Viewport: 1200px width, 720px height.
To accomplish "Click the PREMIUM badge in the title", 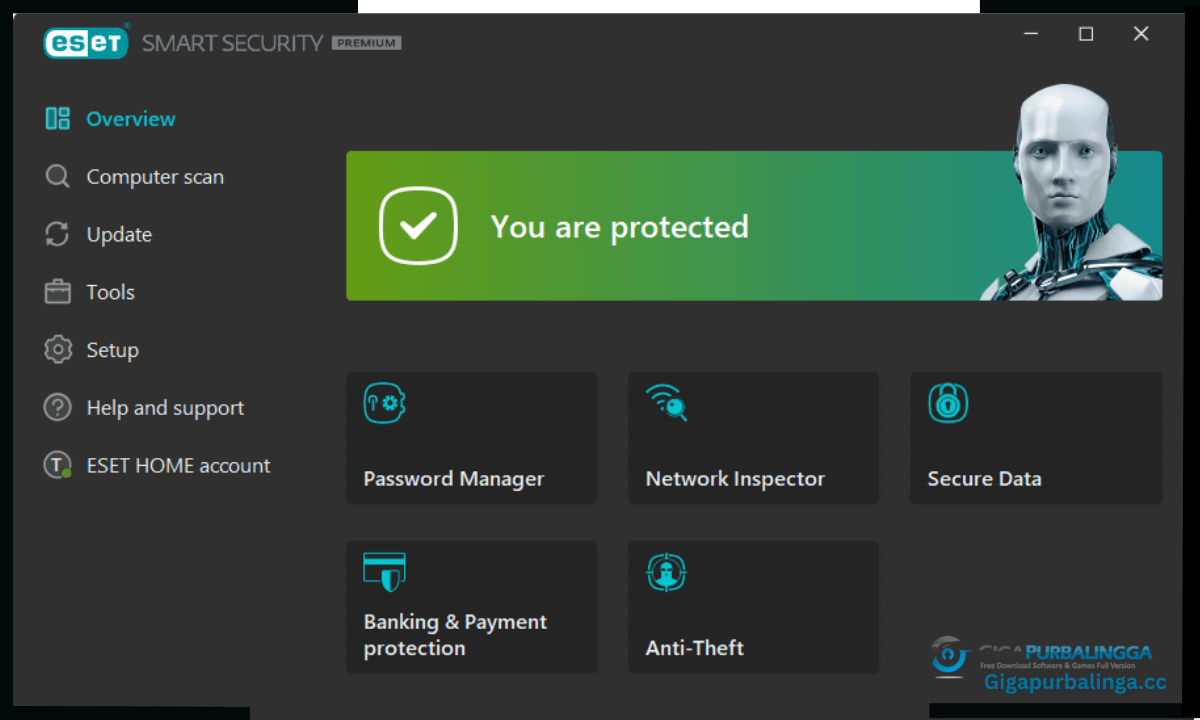I will pyautogui.click(x=366, y=43).
